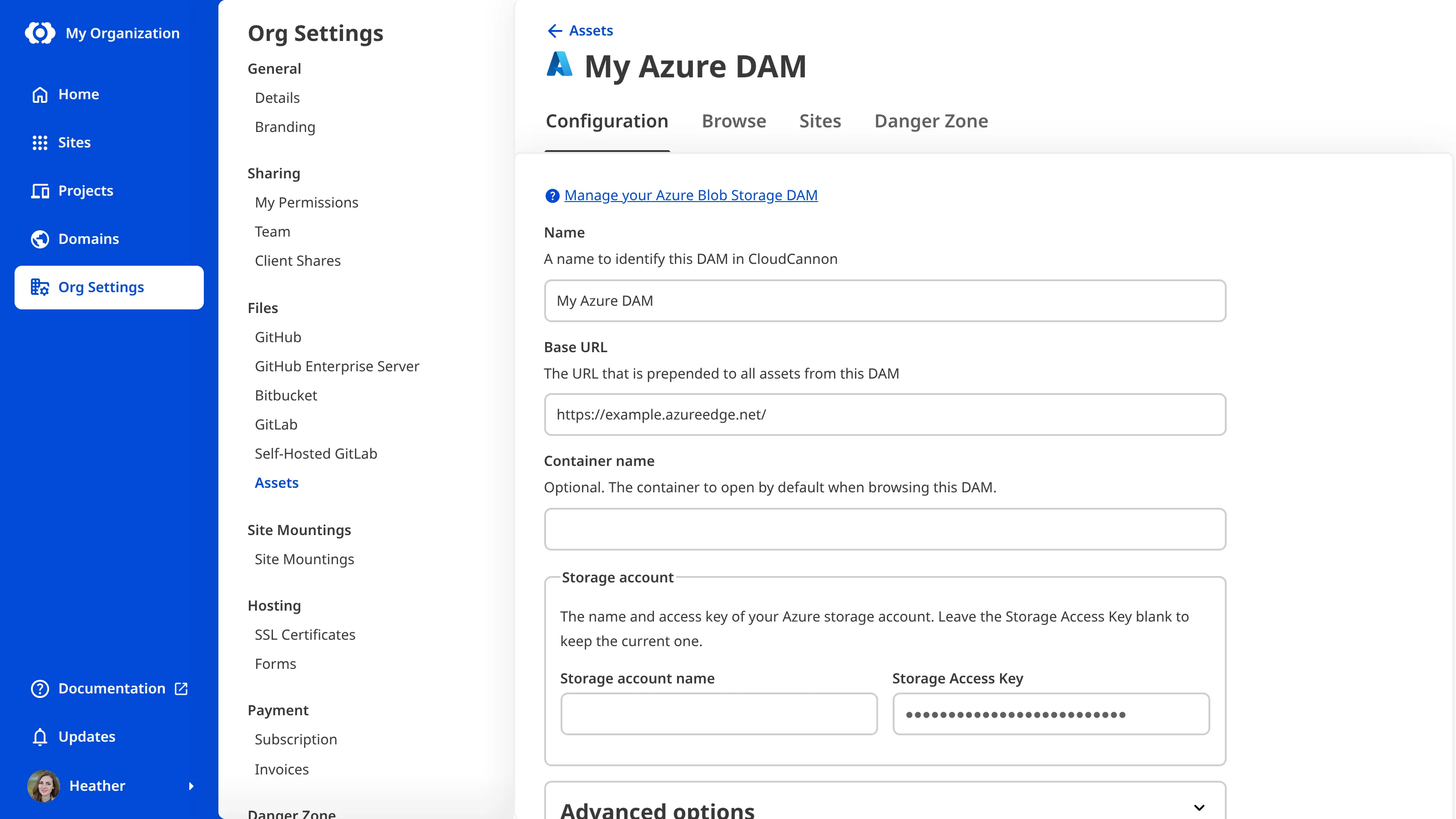Open the Sites tab of the DAM

[x=820, y=121]
